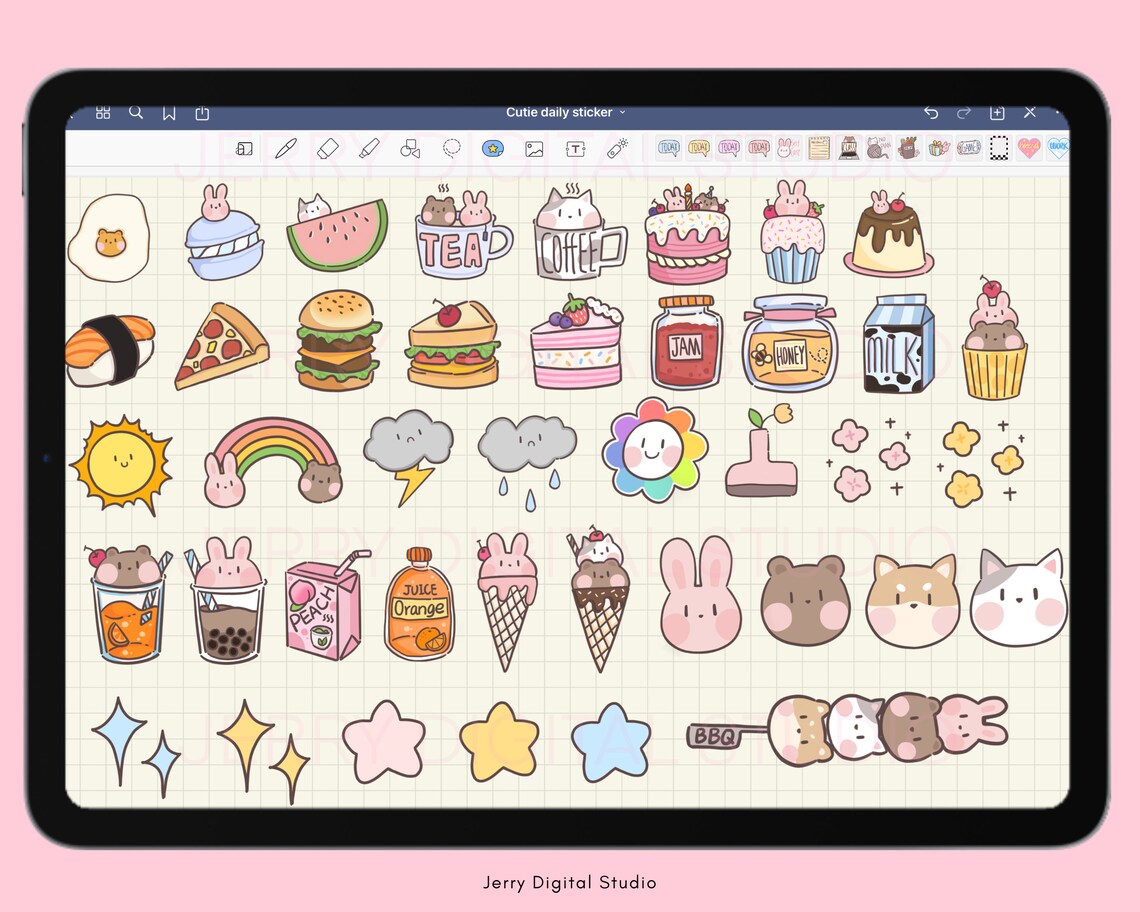Tap the thunder cloud sticker

[409, 457]
